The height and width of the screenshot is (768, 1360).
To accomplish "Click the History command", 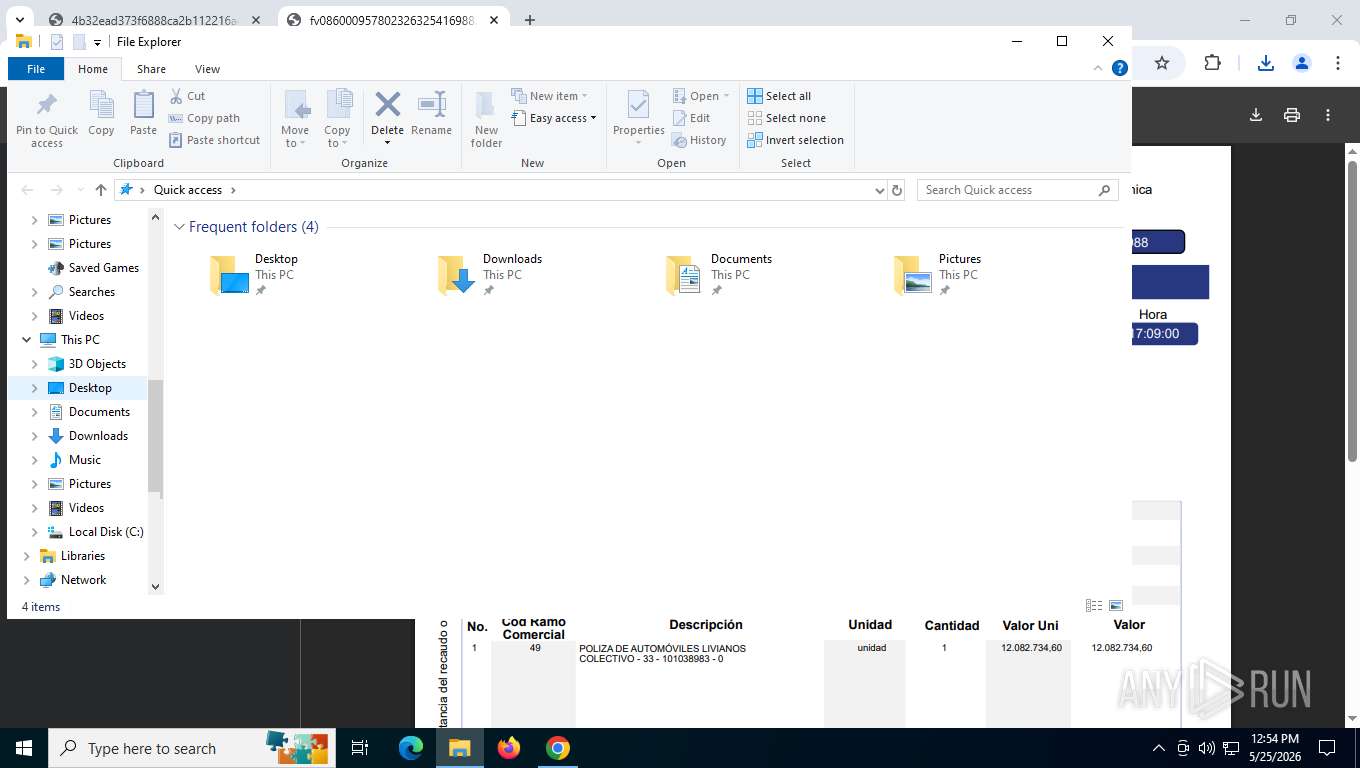I will [699, 140].
